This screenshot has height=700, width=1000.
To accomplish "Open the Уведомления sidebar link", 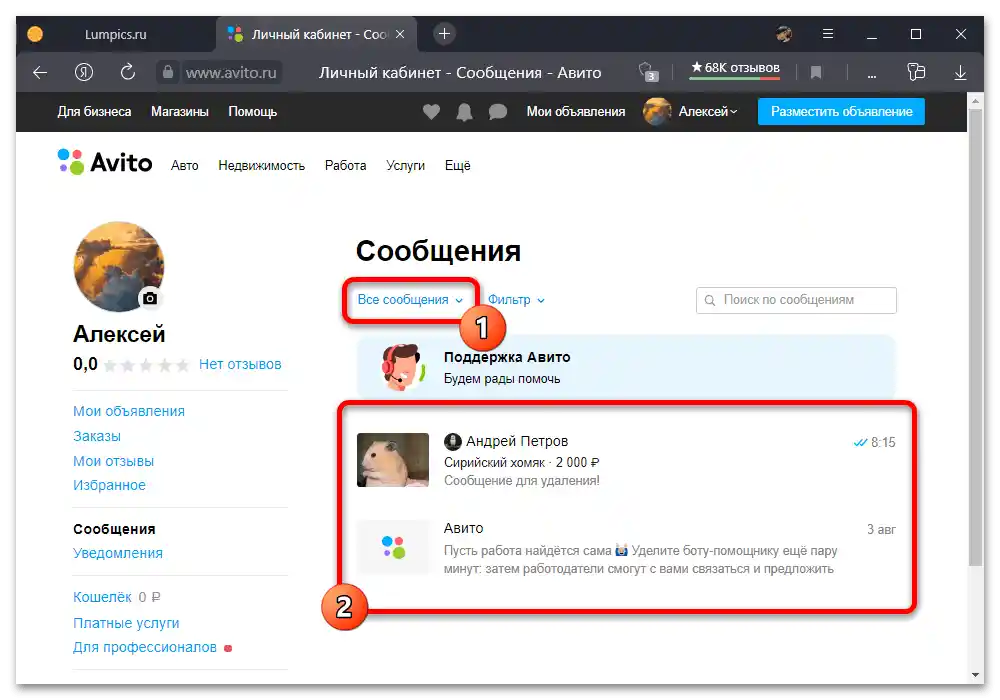I will pos(117,553).
